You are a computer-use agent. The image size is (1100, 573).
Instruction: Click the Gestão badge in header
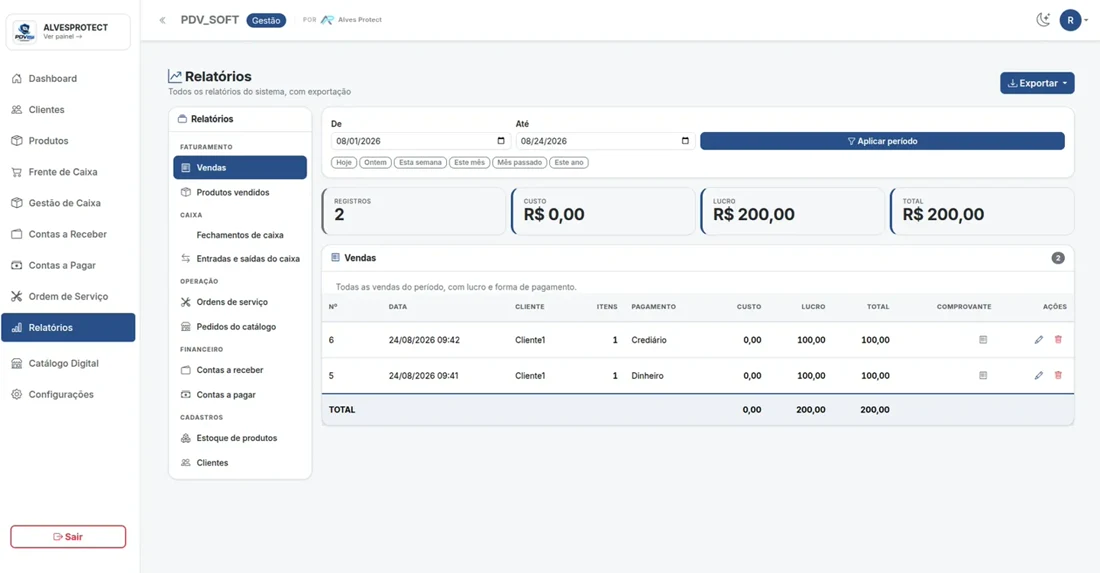point(266,20)
